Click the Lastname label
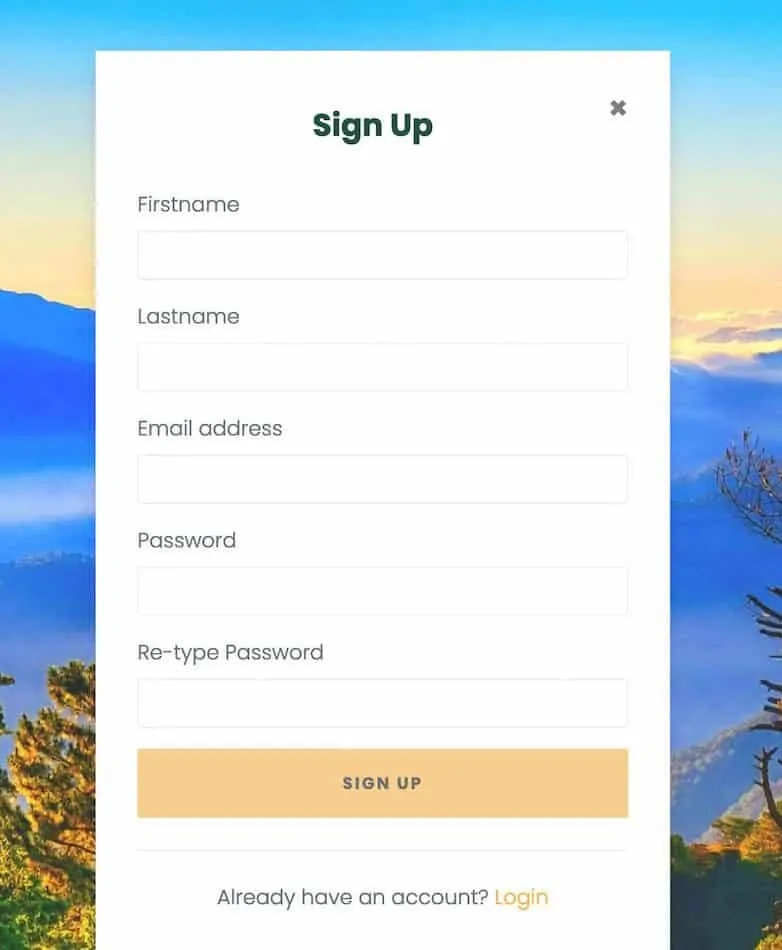Screen dimensions: 782x950 tap(188, 316)
